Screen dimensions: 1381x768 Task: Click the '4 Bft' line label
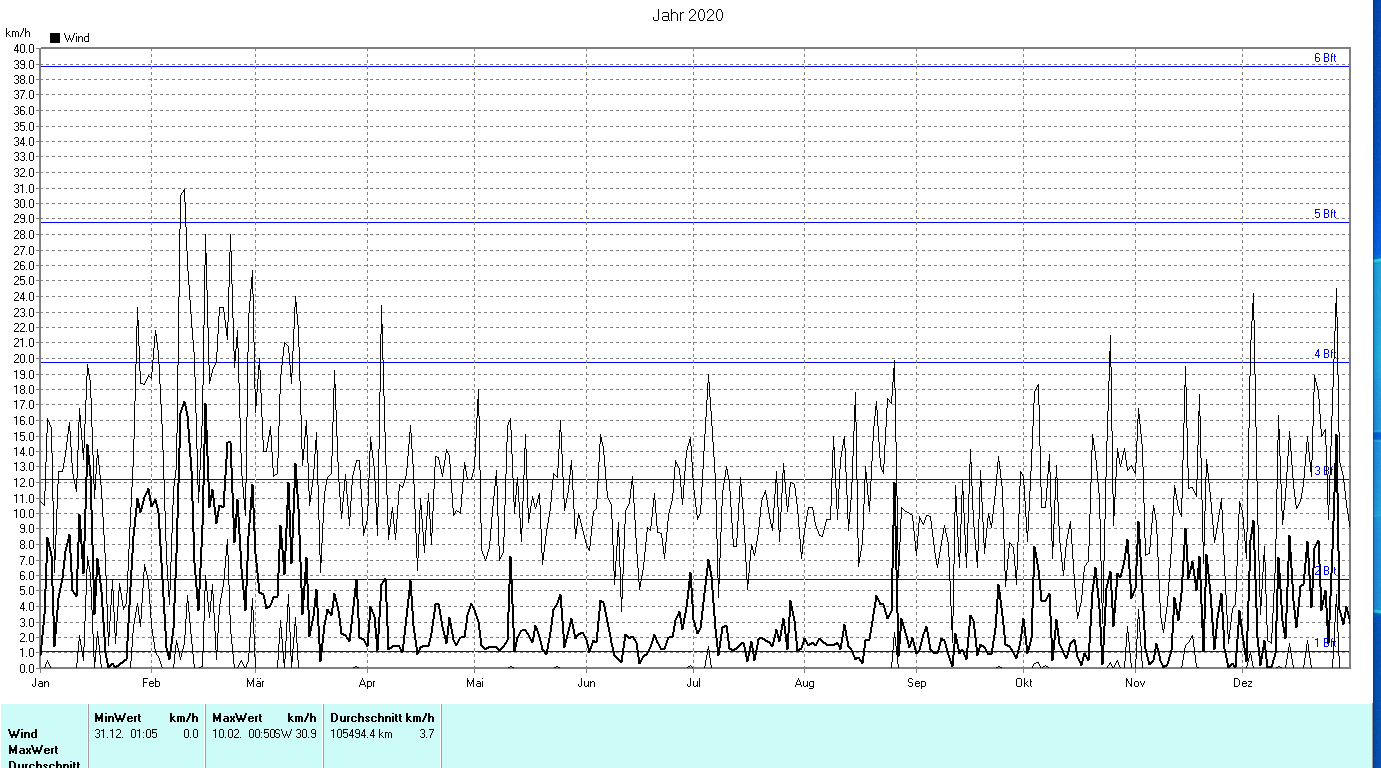1325,354
